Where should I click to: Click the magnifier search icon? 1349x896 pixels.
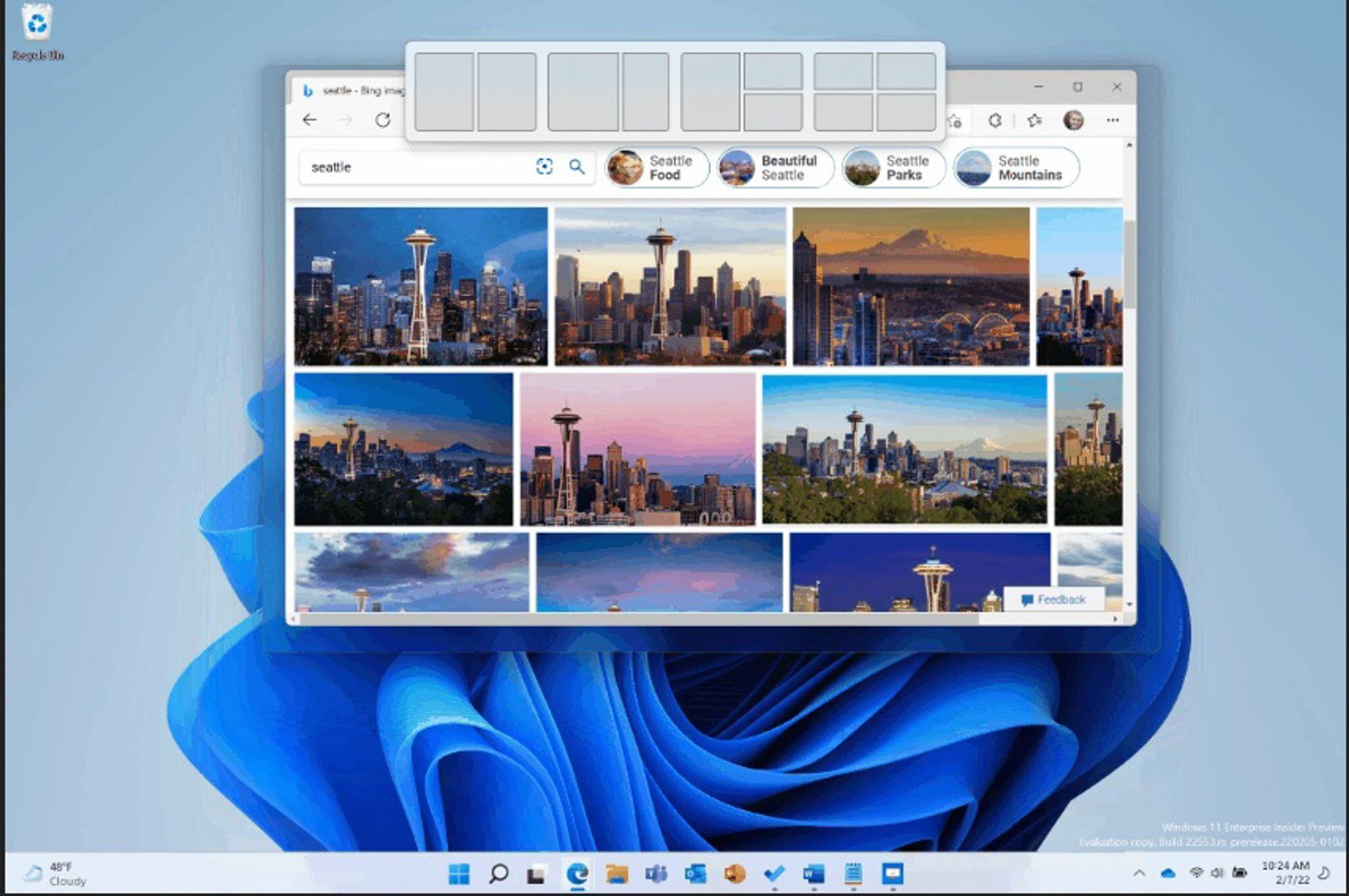point(577,167)
